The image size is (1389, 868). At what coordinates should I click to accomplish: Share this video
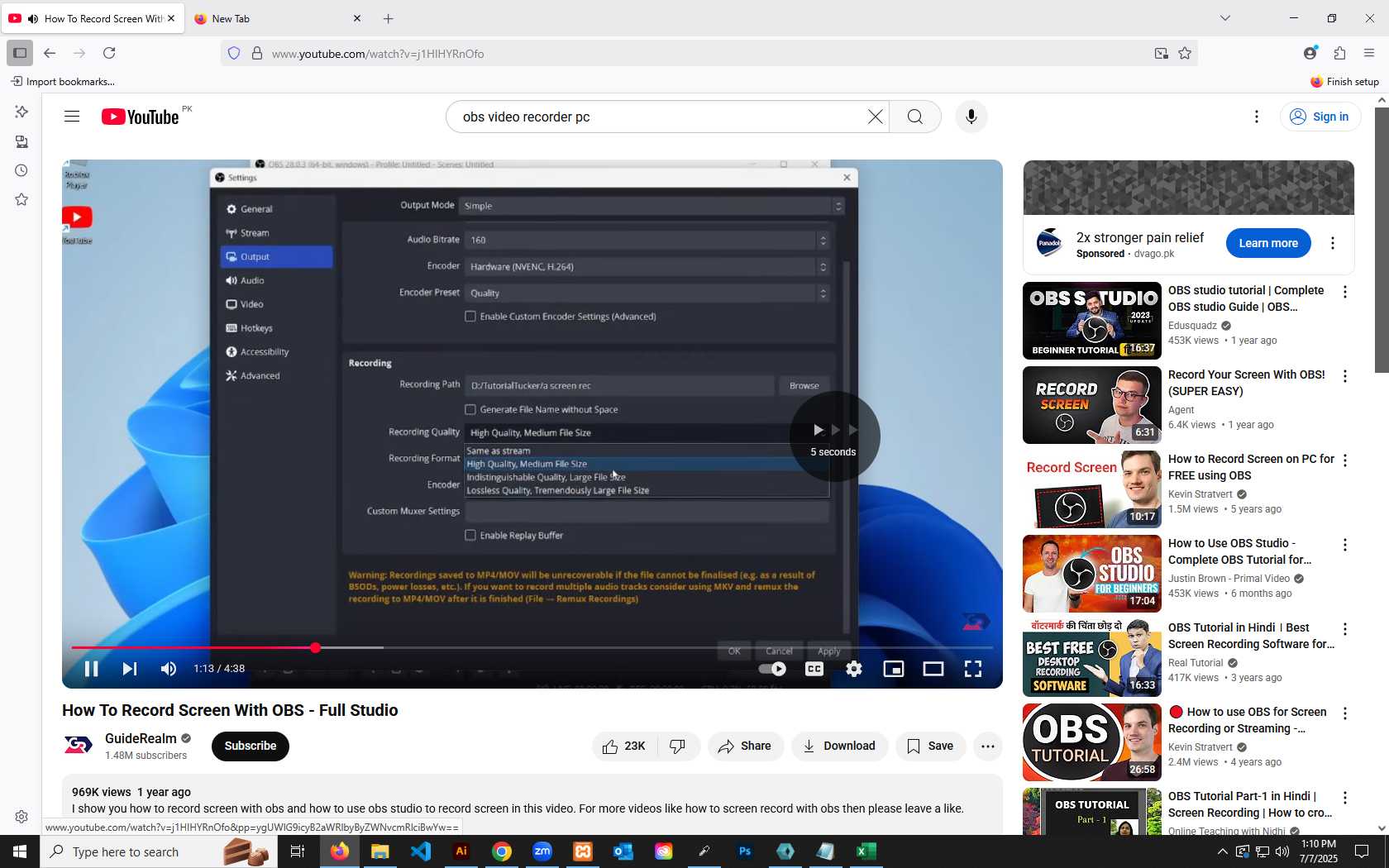coord(745,746)
